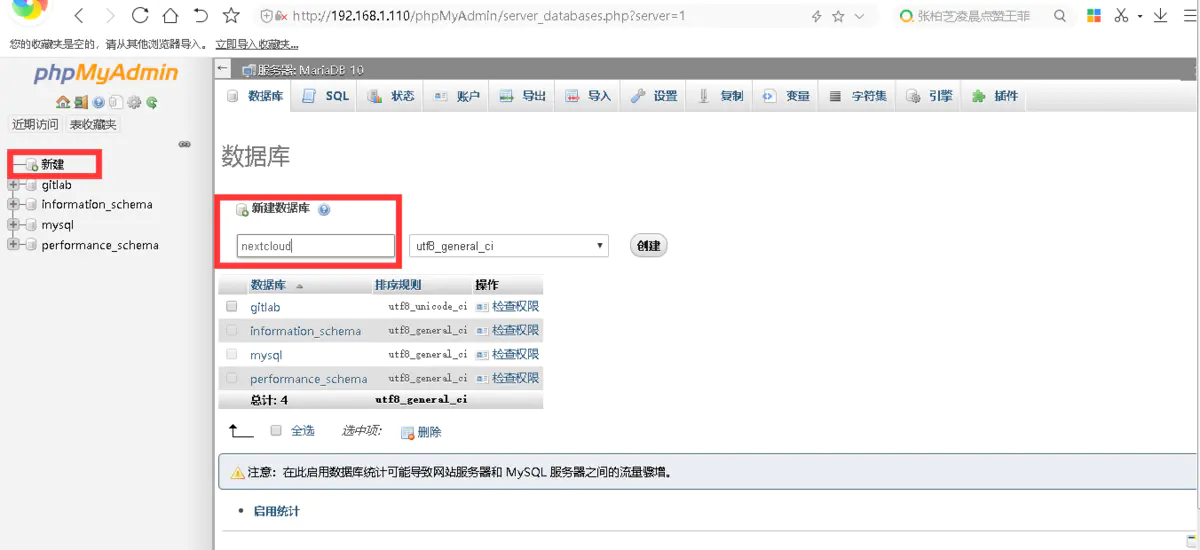Screen dimensions: 1200x550
Task: Reload the page with browser refresh icon
Action: pyautogui.click(x=140, y=16)
